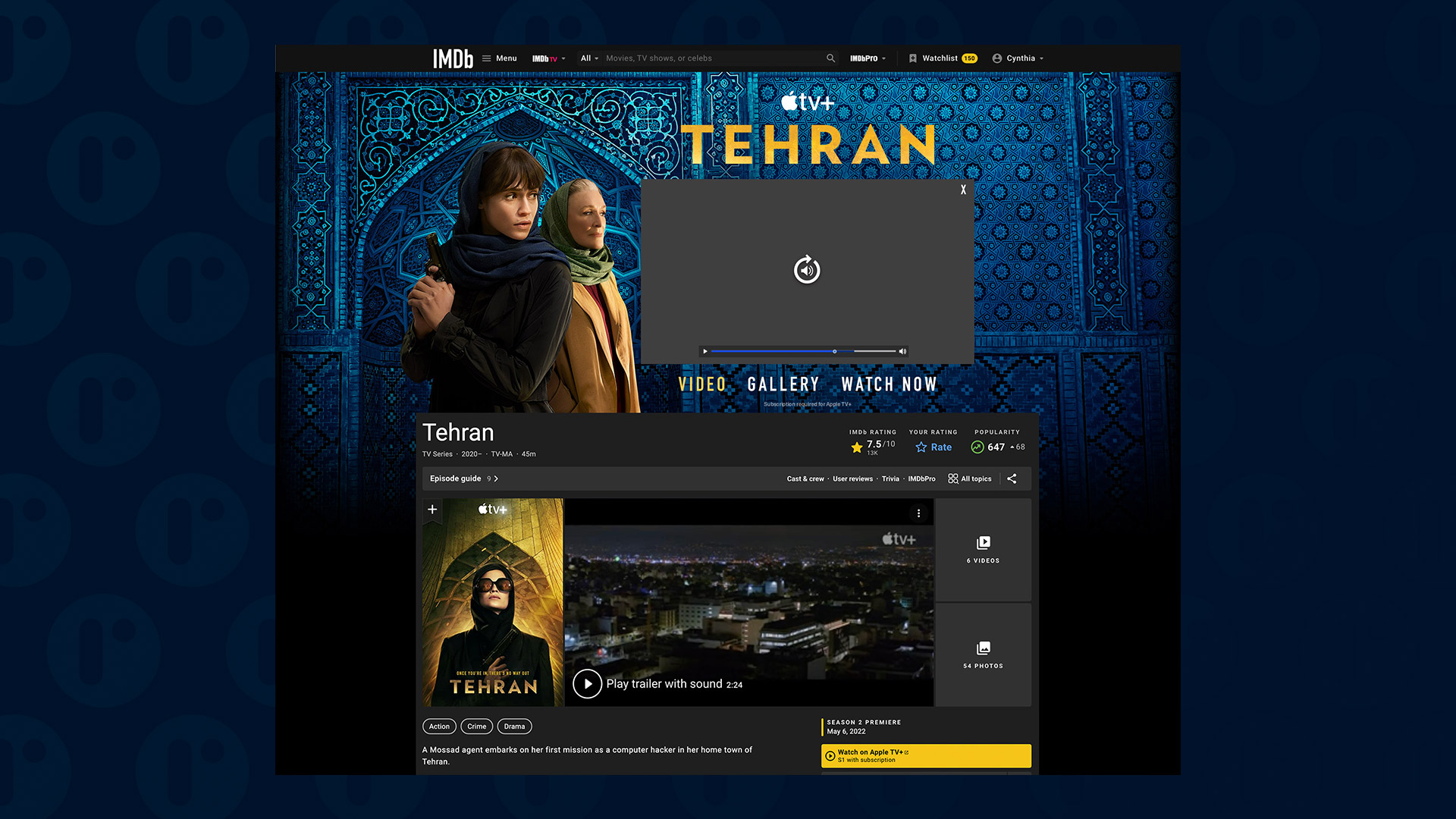Click the Episode guide chevron
Screen dimensions: 1456x819
(496, 479)
